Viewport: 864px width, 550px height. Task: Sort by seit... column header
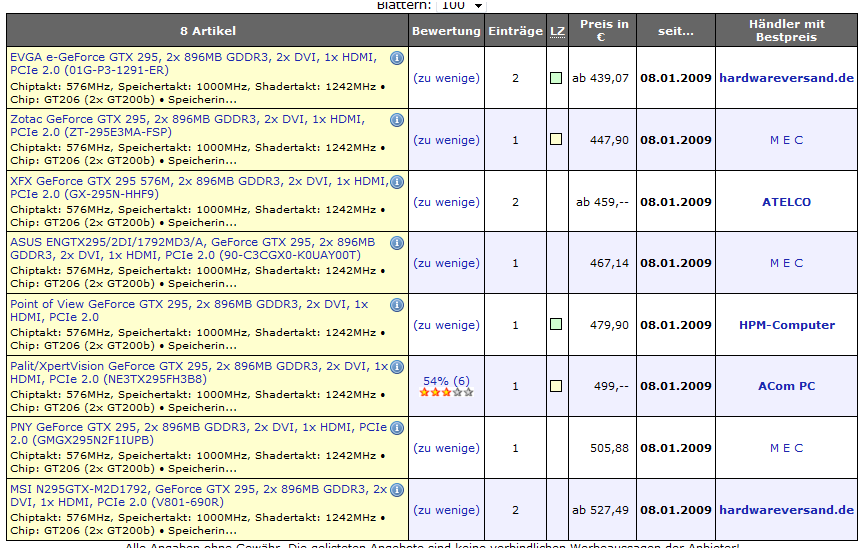click(x=676, y=31)
